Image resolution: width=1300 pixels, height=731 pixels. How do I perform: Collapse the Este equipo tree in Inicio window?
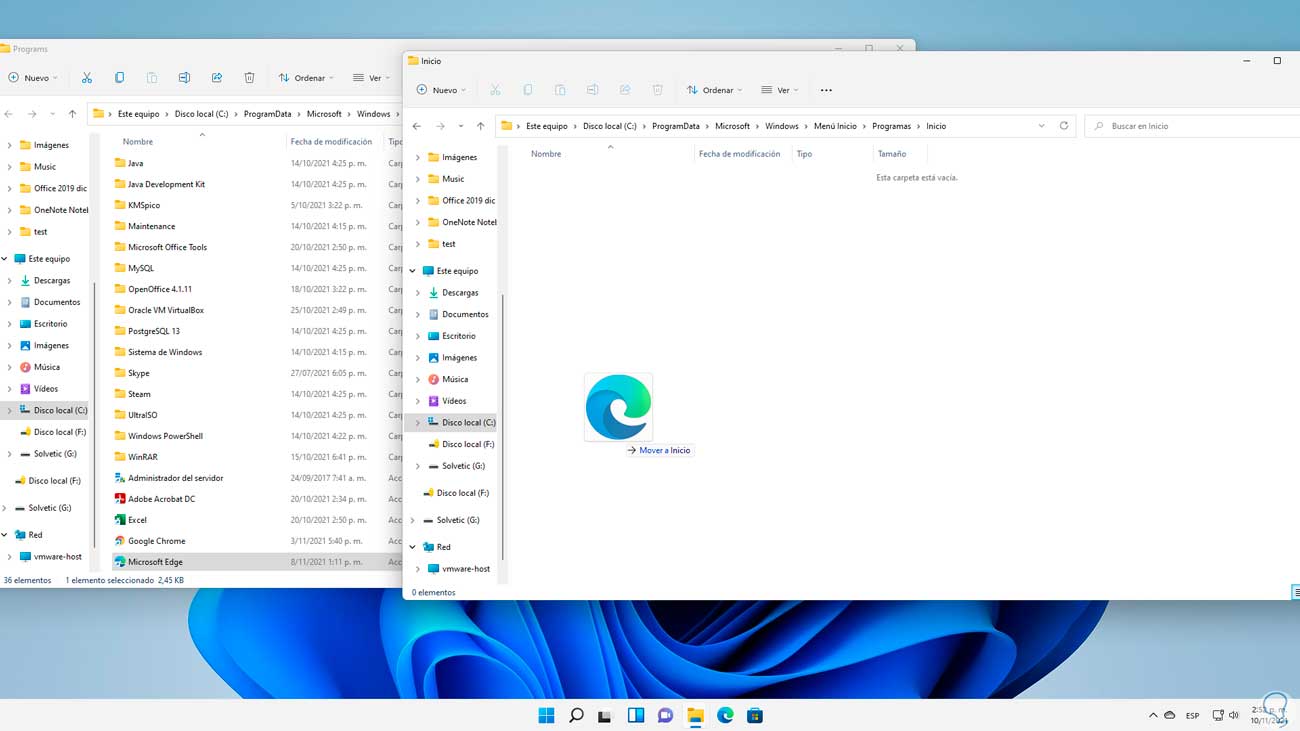tap(412, 271)
